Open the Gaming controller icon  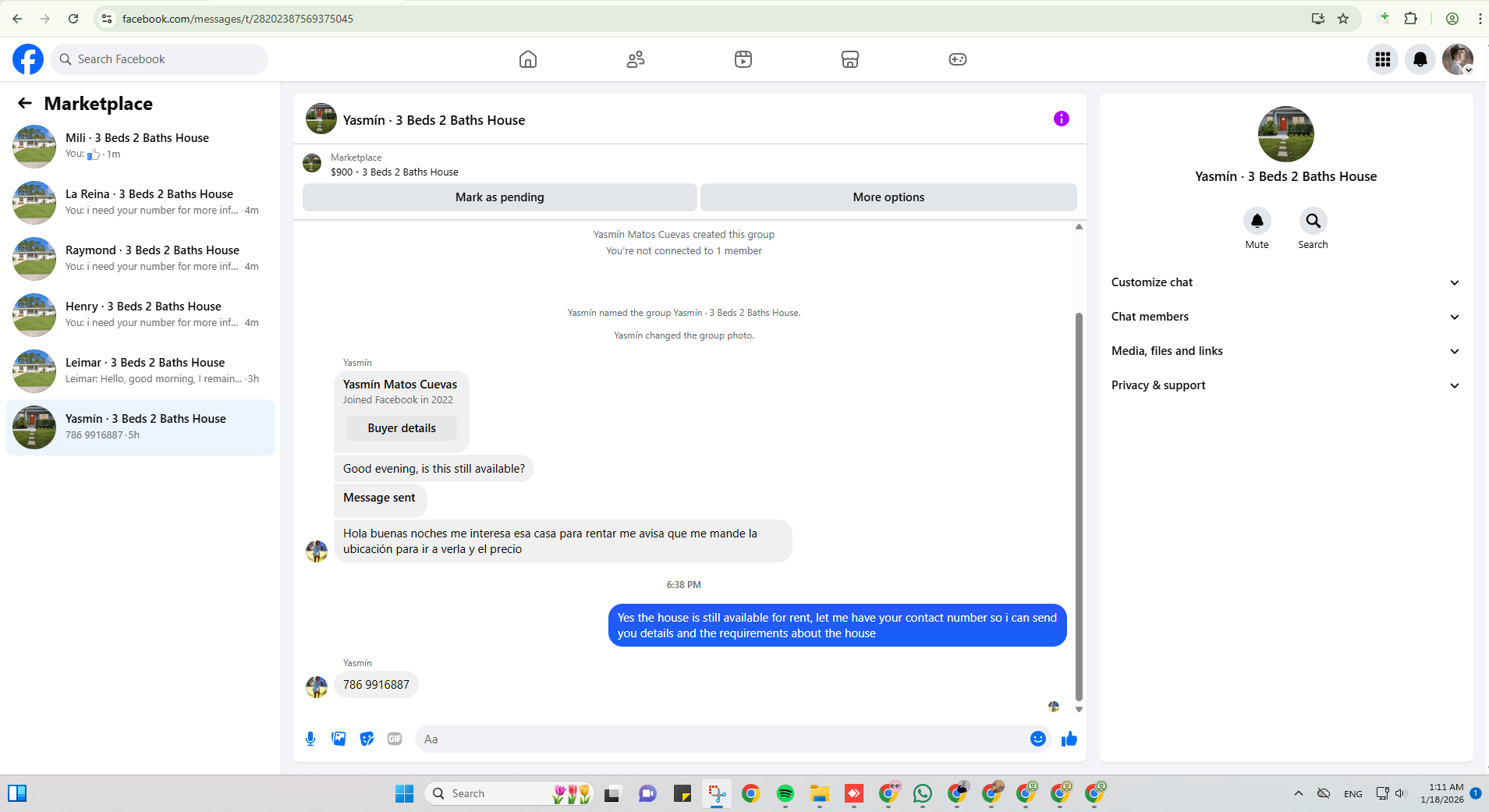click(958, 59)
